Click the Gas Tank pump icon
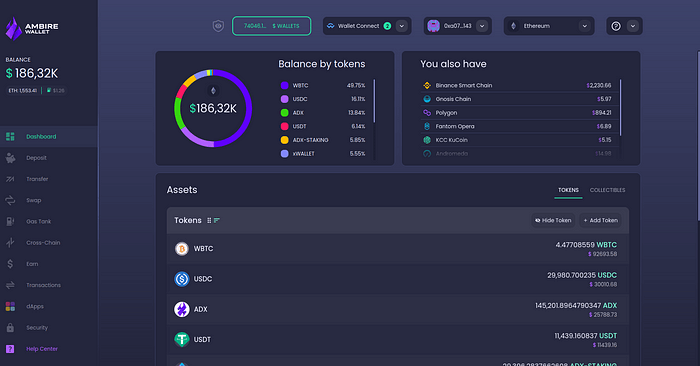The image size is (700, 366). click(10, 221)
